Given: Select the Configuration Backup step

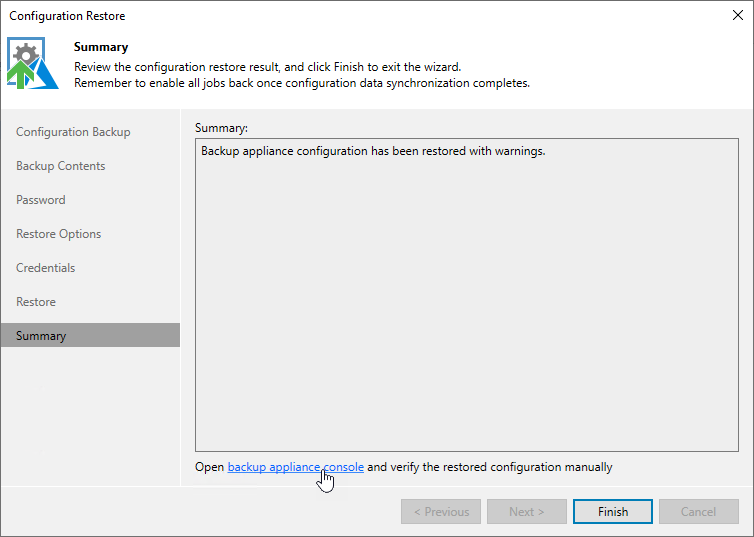Looking at the screenshot, I should coord(73,132).
